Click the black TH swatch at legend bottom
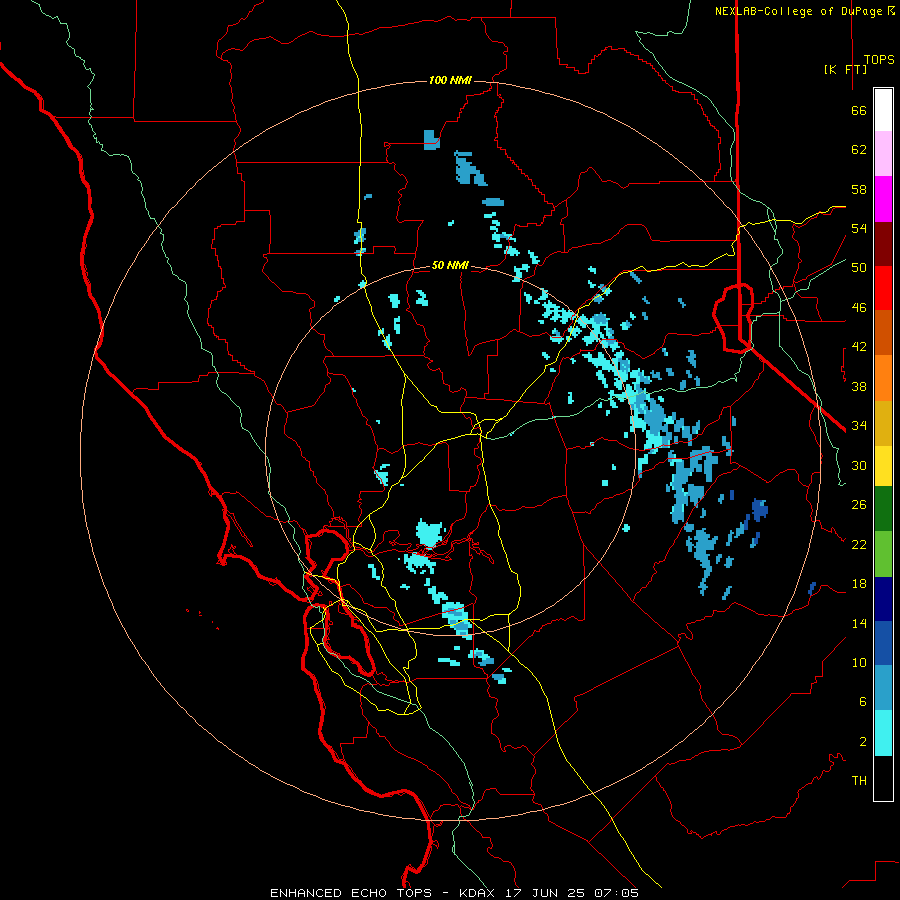Image resolution: width=900 pixels, height=900 pixels. pyautogui.click(x=883, y=778)
